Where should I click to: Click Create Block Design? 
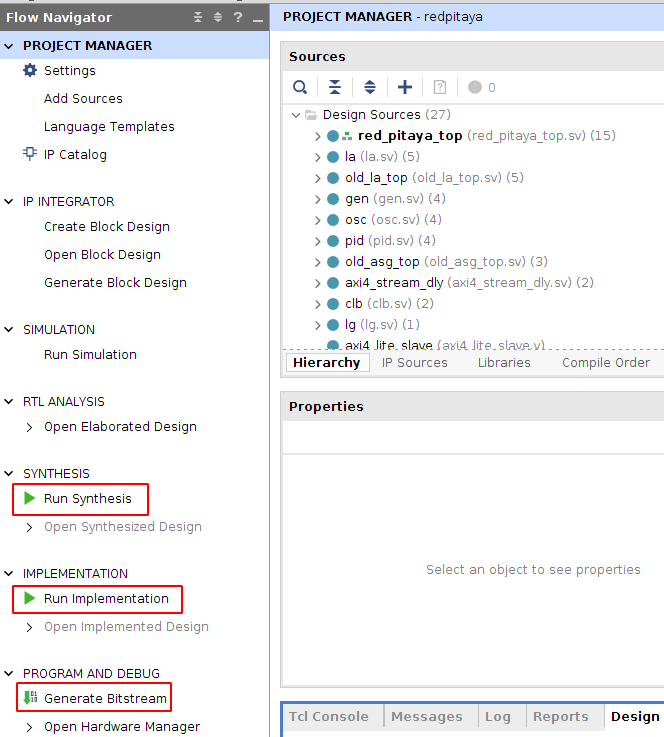point(107,227)
